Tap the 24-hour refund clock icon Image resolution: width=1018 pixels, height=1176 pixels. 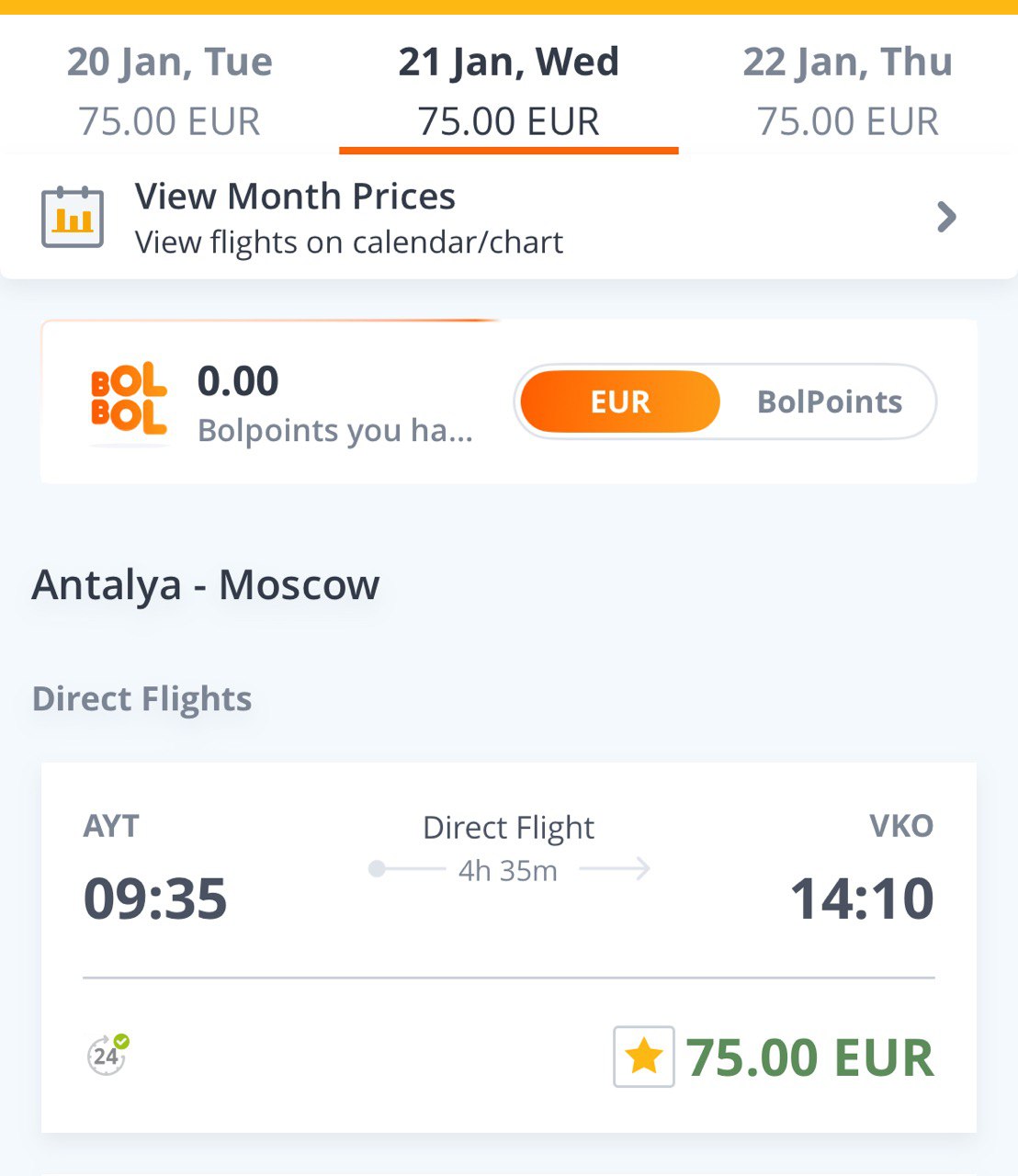pos(107,1055)
